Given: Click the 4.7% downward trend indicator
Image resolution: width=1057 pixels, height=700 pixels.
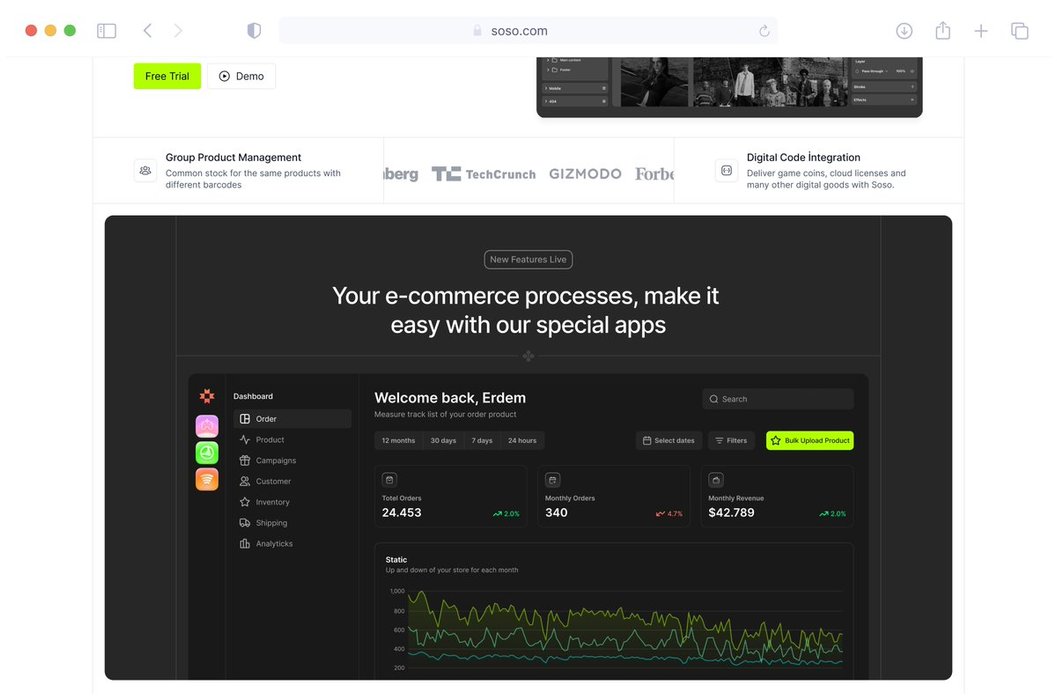Looking at the screenshot, I should click(669, 514).
